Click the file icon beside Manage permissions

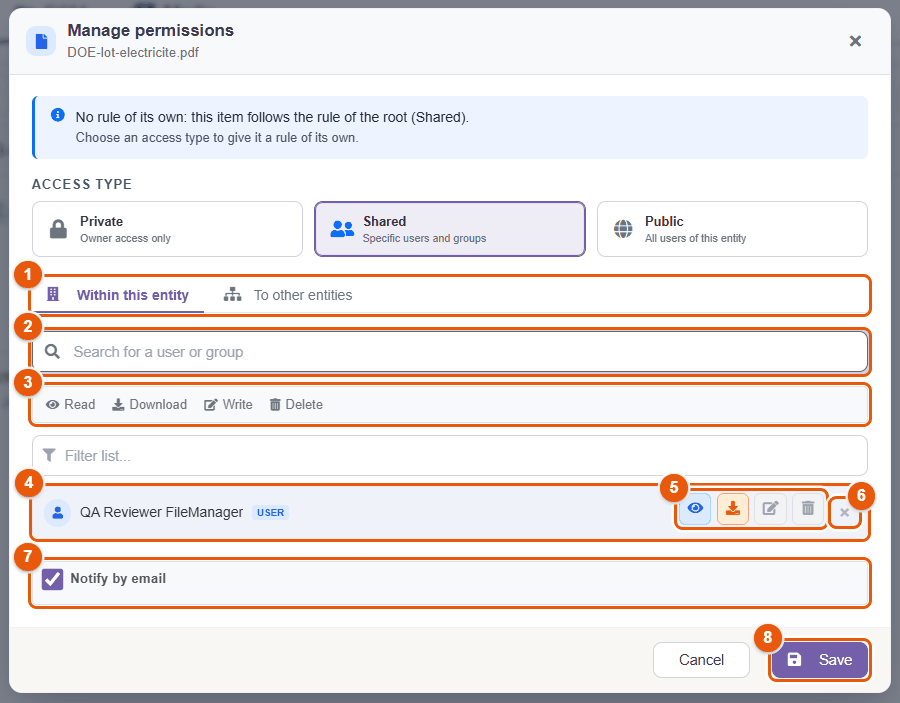pos(41,41)
